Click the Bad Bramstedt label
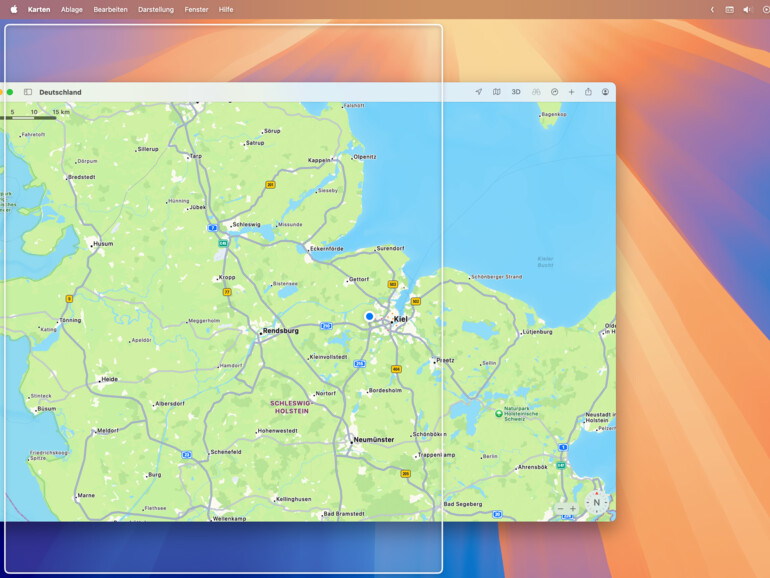Image resolution: width=770 pixels, height=578 pixels. pyautogui.click(x=344, y=514)
